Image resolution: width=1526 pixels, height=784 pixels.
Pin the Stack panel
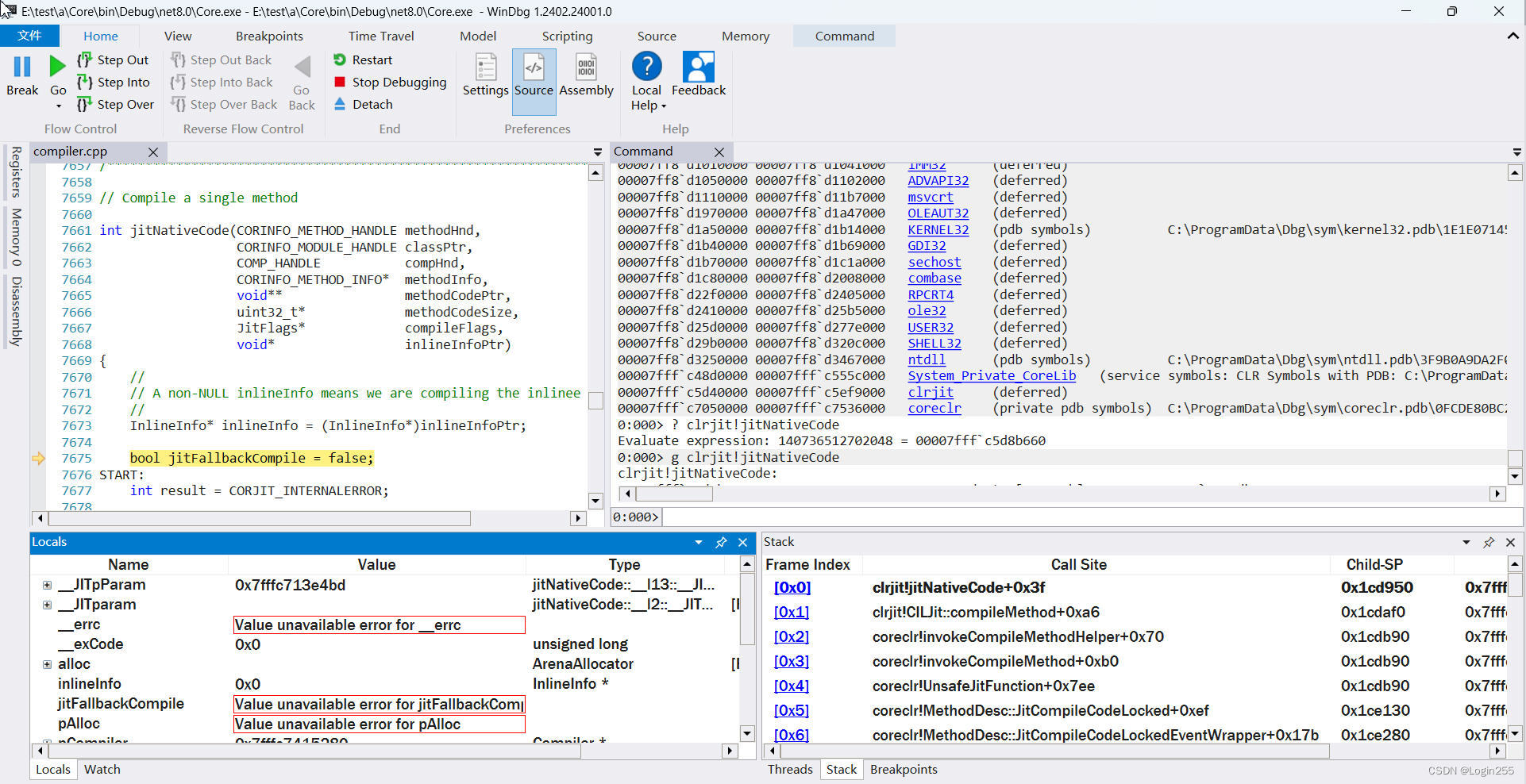[1489, 542]
